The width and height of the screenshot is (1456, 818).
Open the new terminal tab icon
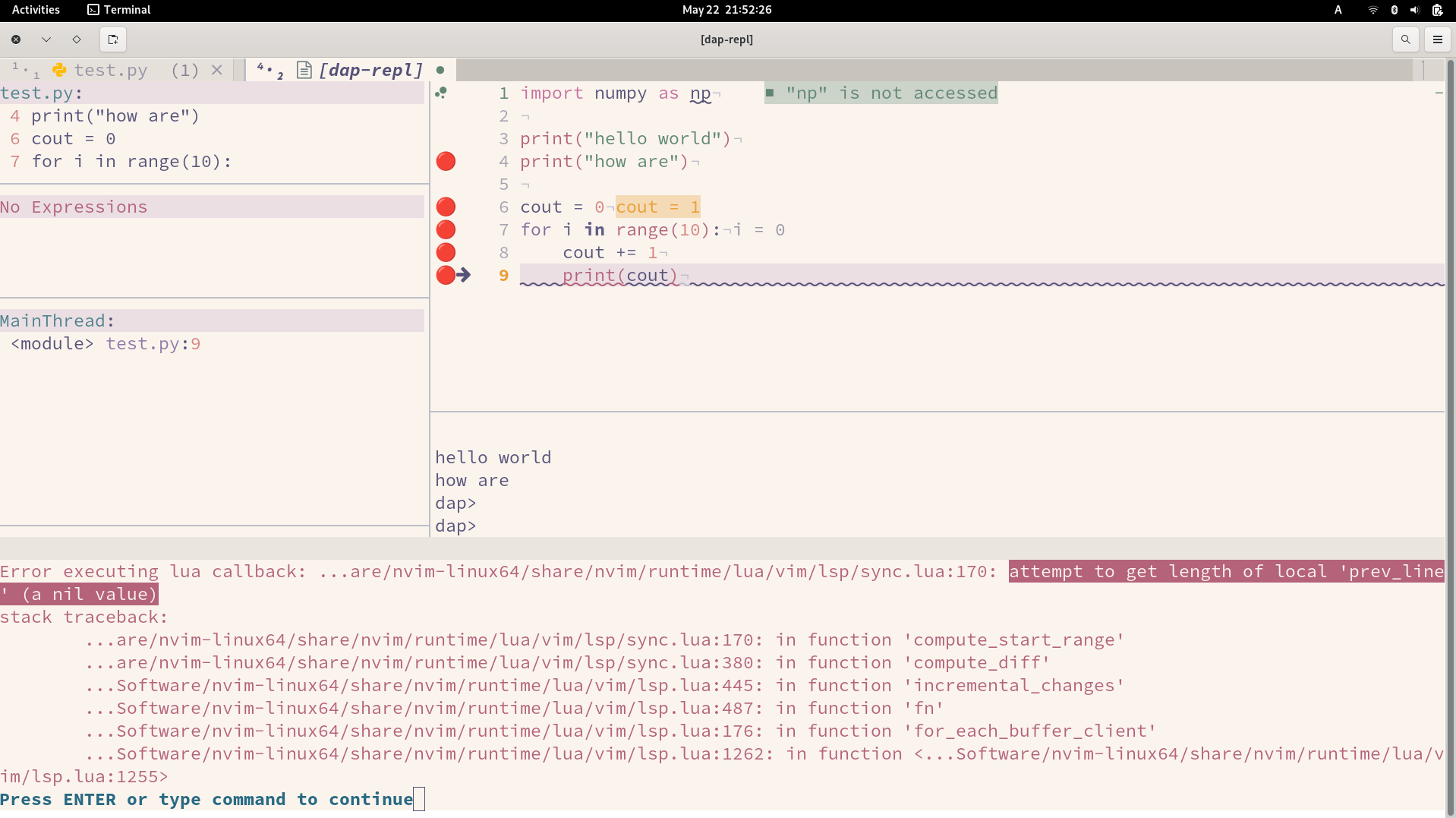(112, 39)
